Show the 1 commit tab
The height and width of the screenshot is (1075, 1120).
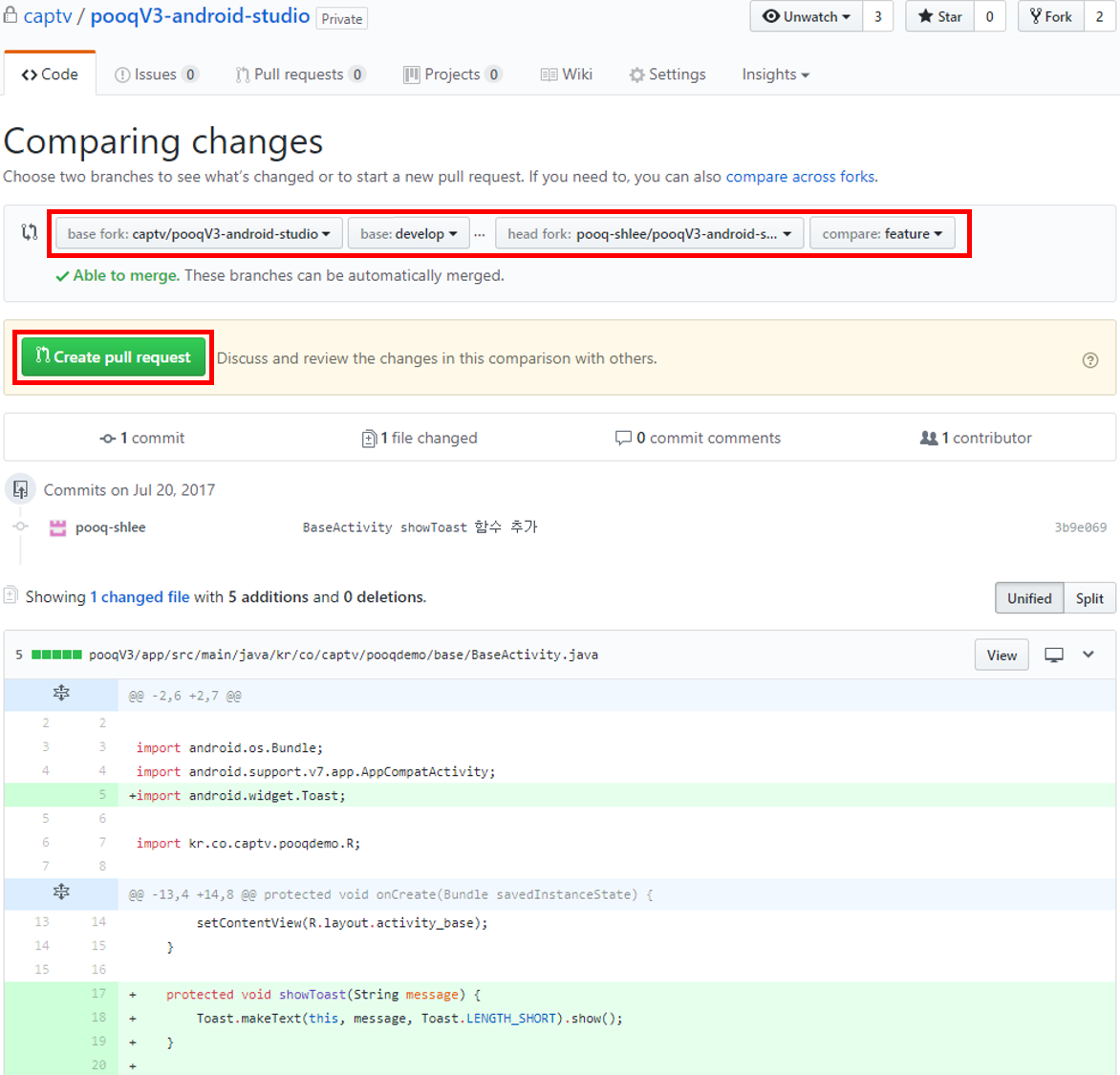point(142,438)
